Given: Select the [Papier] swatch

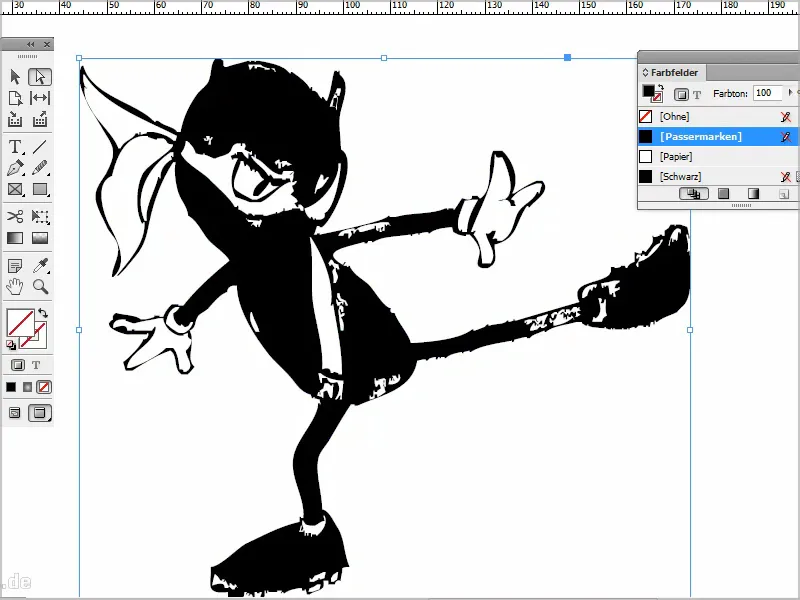Looking at the screenshot, I should 718,156.
